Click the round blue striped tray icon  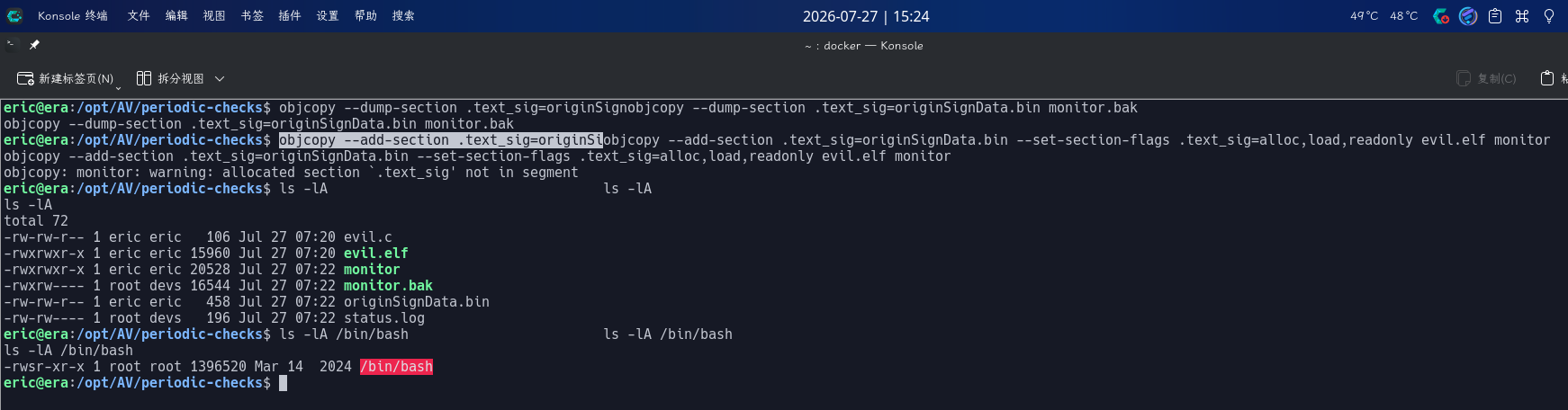point(1468,16)
